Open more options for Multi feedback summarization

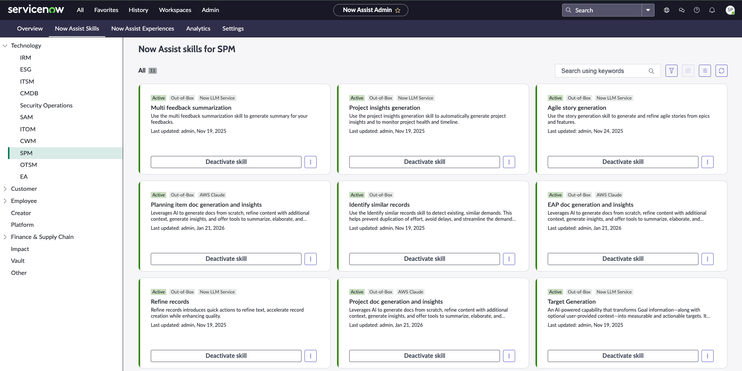click(x=310, y=162)
